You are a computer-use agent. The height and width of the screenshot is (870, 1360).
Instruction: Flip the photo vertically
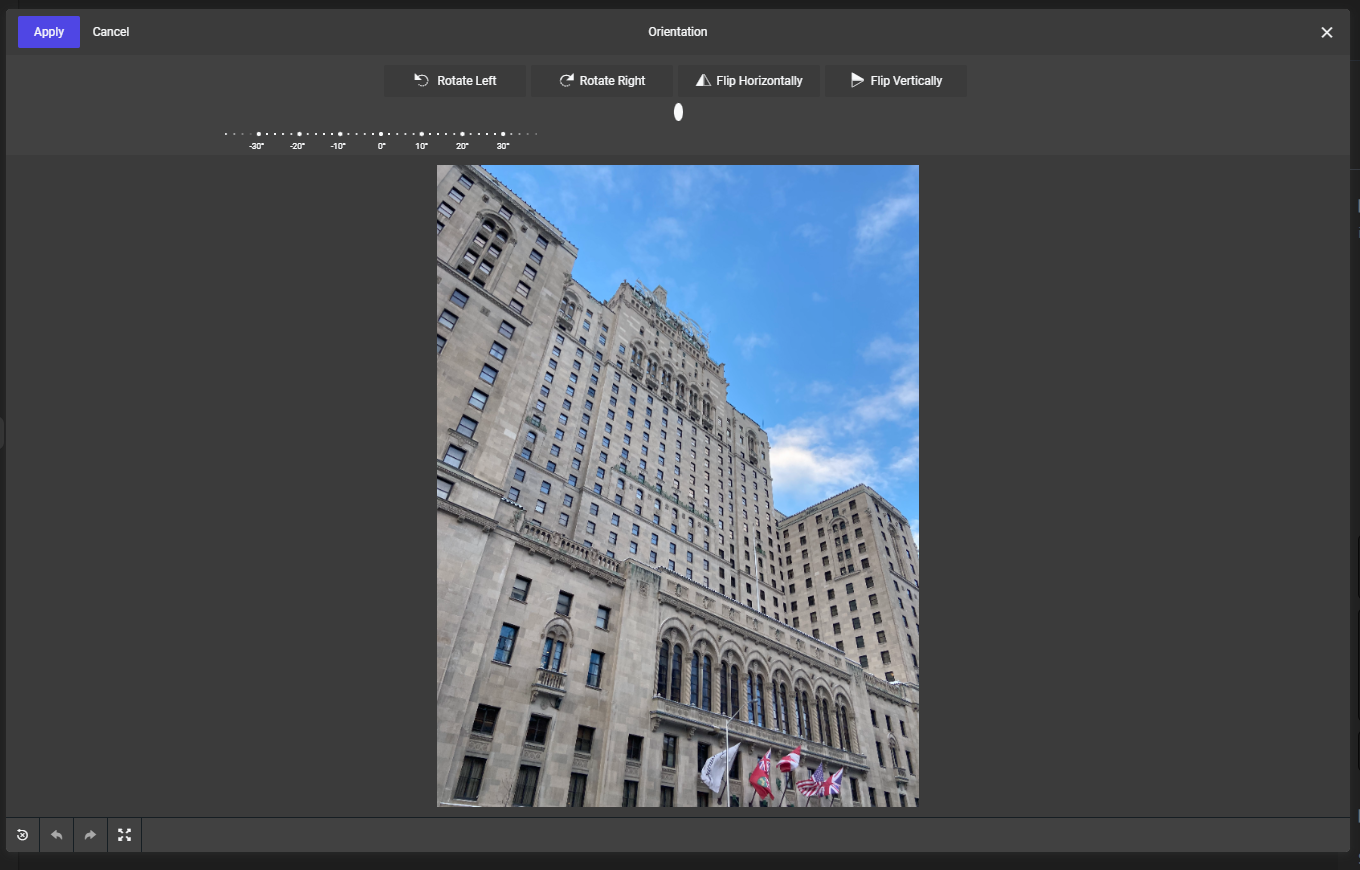[x=896, y=81]
